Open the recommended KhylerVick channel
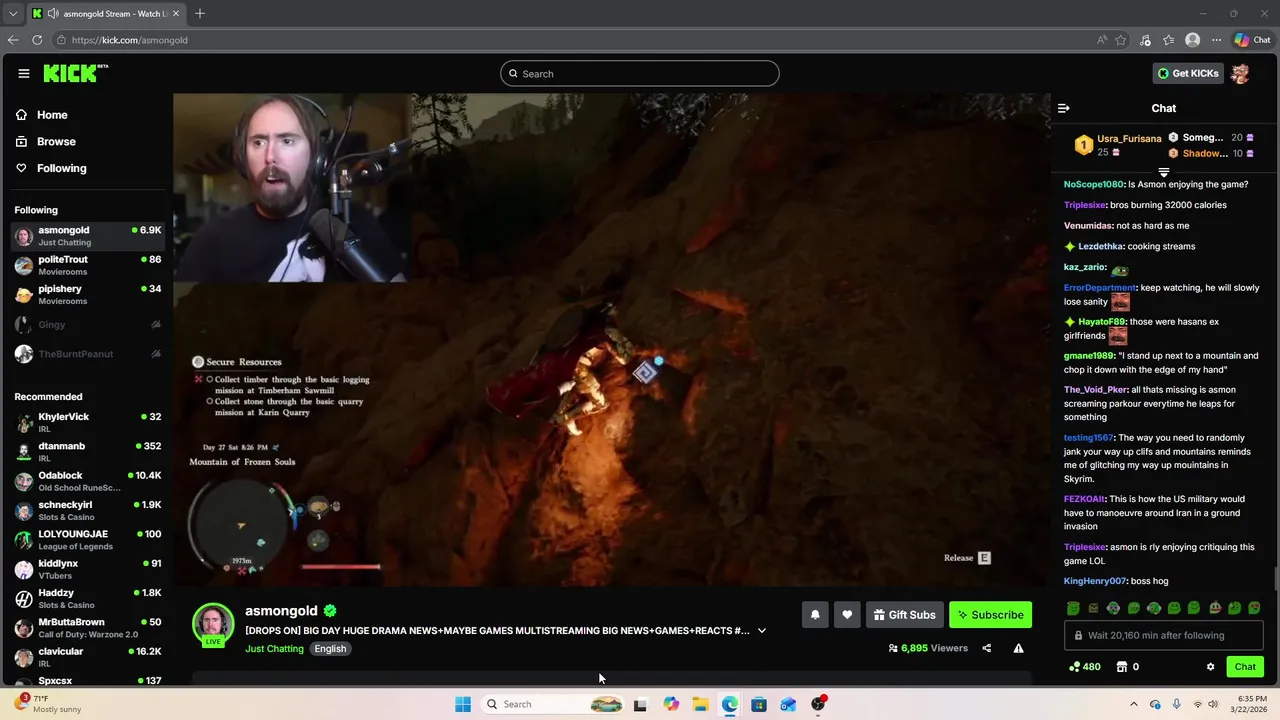The height and width of the screenshot is (720, 1280). click(87, 422)
